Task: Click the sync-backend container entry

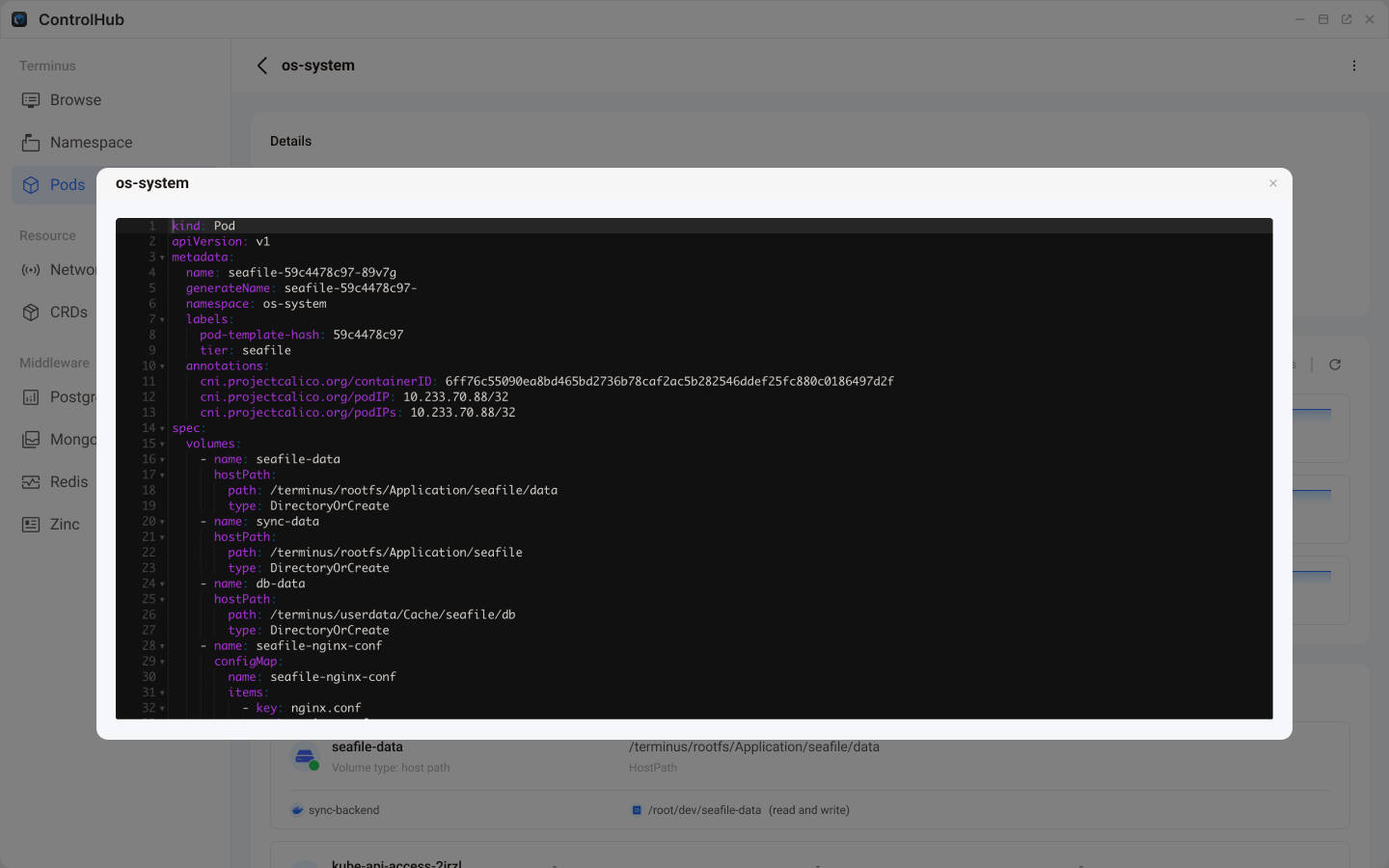Action: pyautogui.click(x=343, y=810)
